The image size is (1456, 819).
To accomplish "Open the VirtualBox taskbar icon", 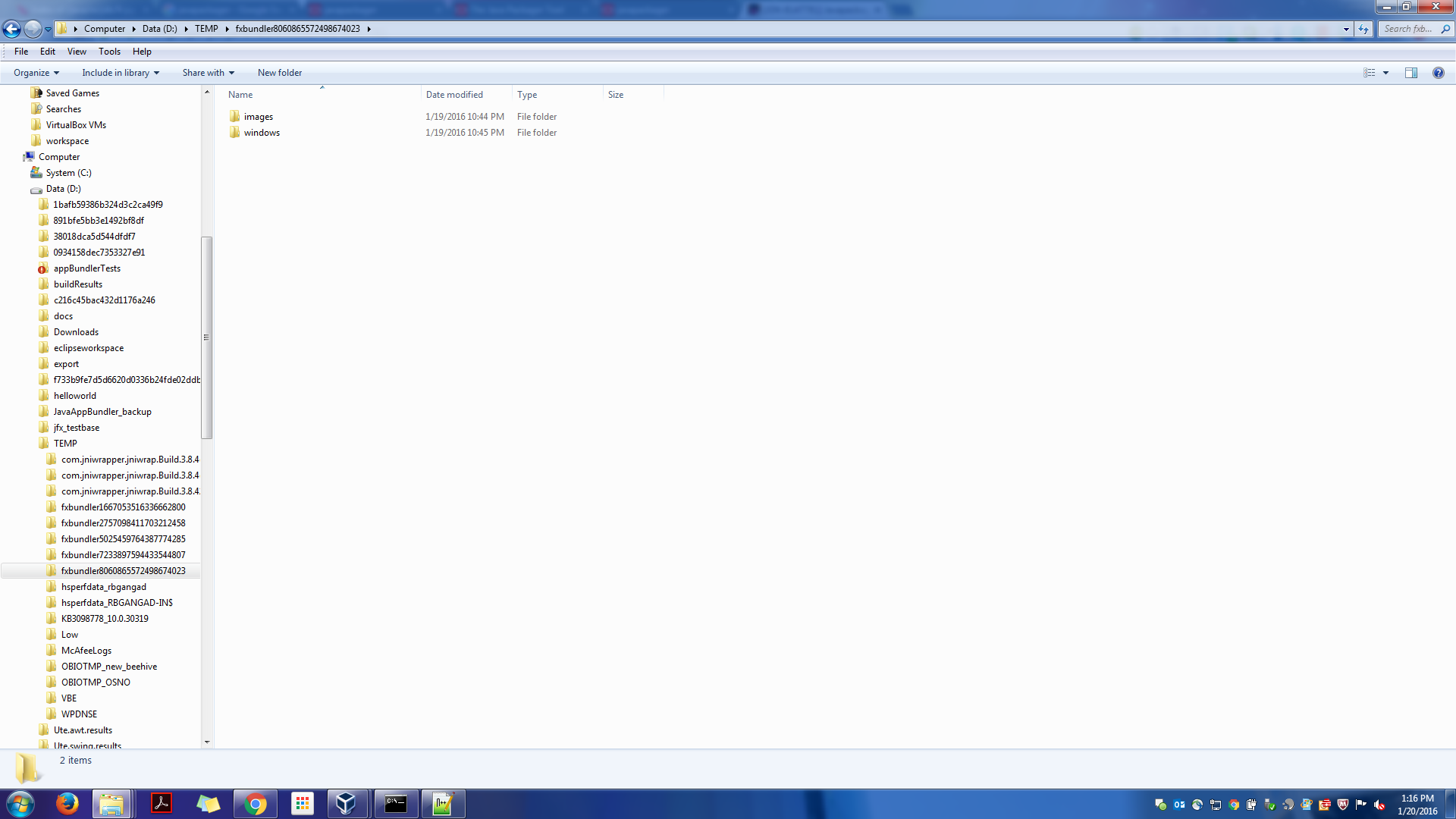I will click(347, 803).
